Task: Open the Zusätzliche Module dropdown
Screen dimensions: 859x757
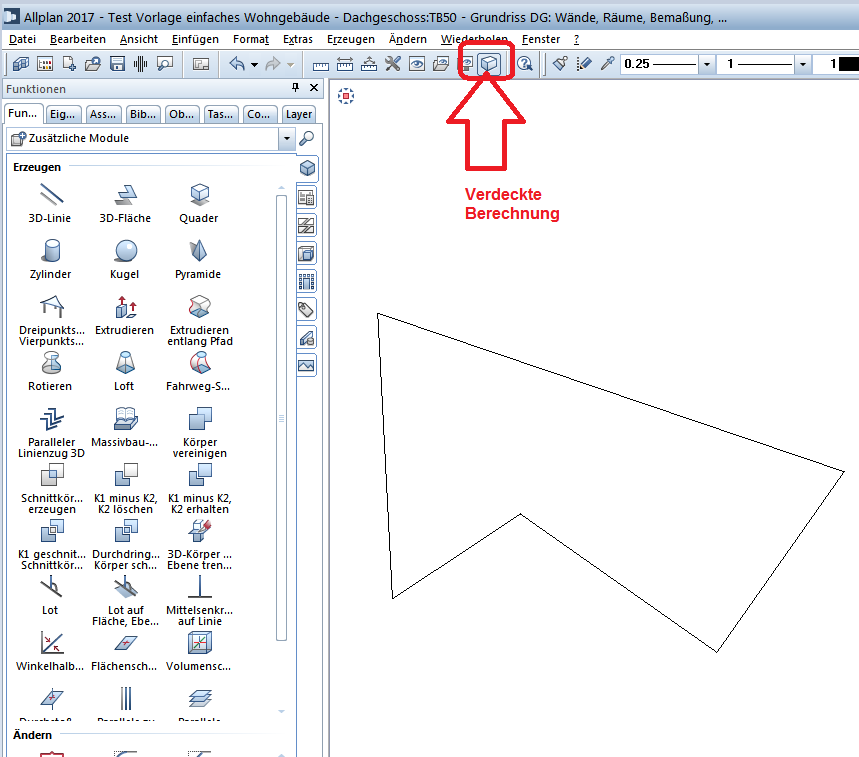Action: coord(285,139)
